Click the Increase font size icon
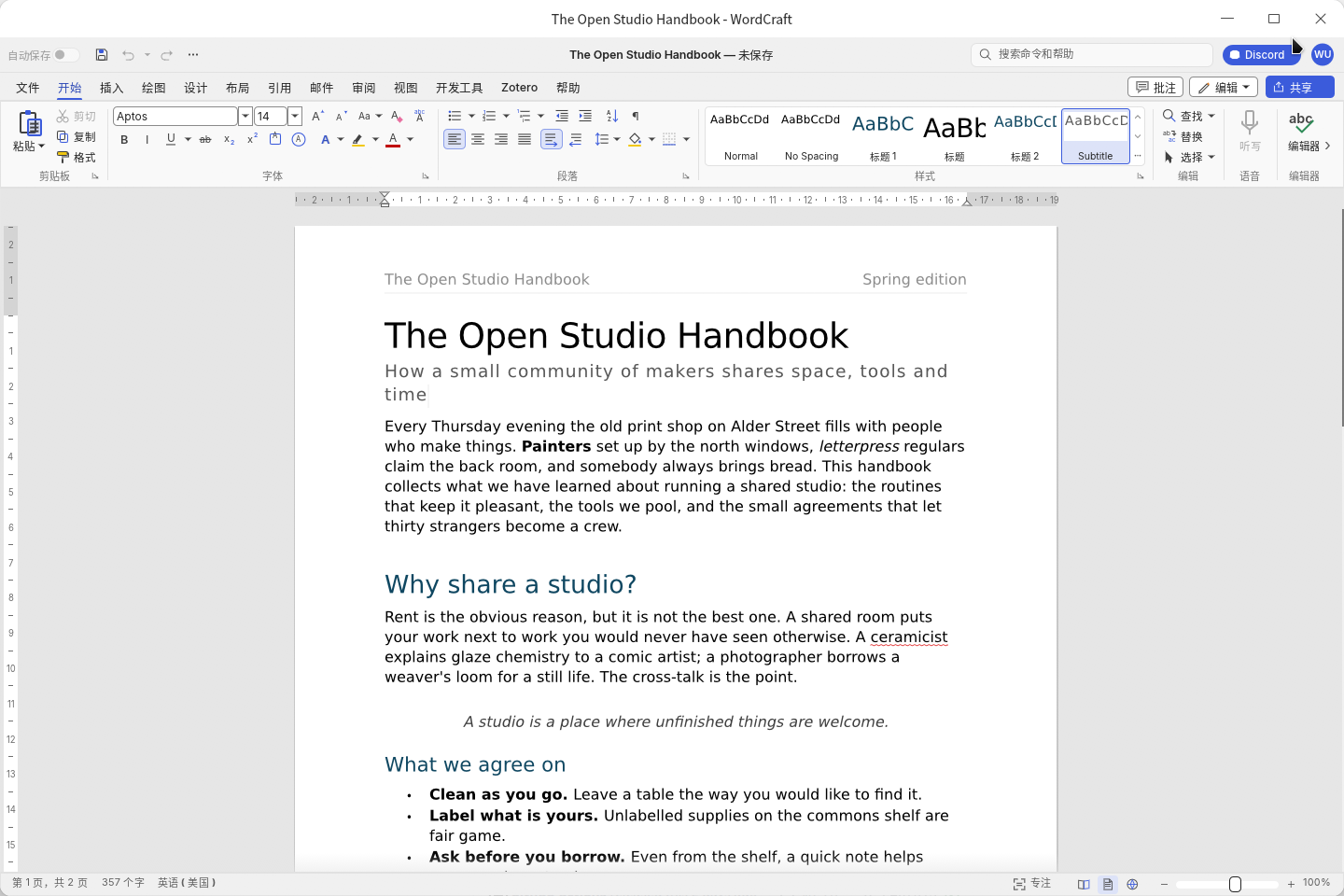The height and width of the screenshot is (896, 1344). click(317, 116)
